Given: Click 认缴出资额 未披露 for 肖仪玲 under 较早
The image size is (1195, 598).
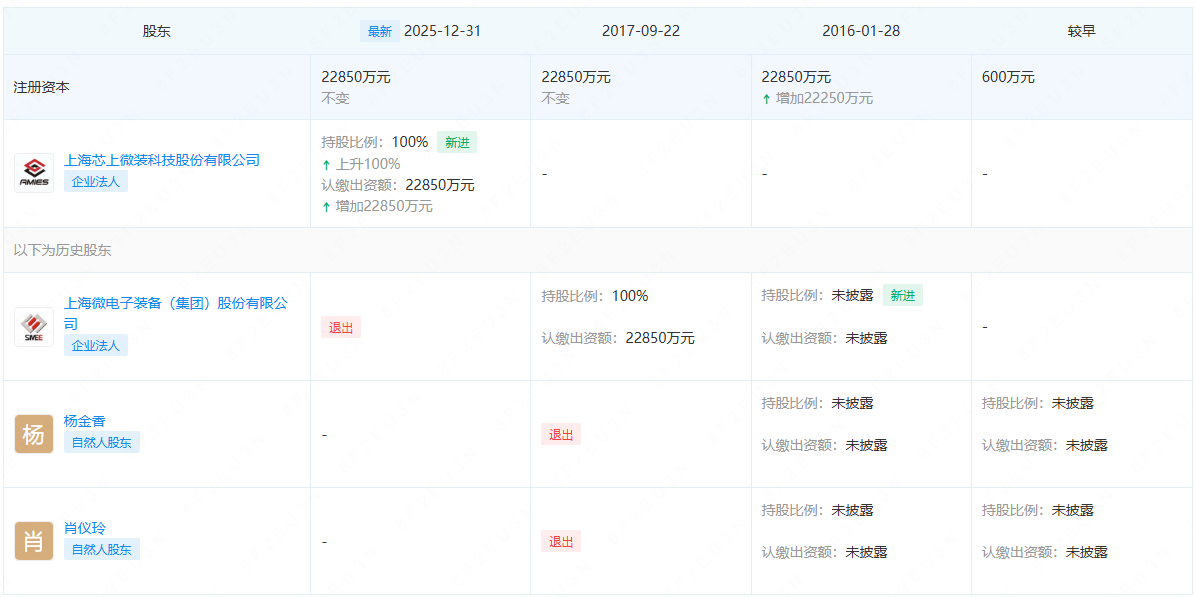Looking at the screenshot, I should (1045, 552).
